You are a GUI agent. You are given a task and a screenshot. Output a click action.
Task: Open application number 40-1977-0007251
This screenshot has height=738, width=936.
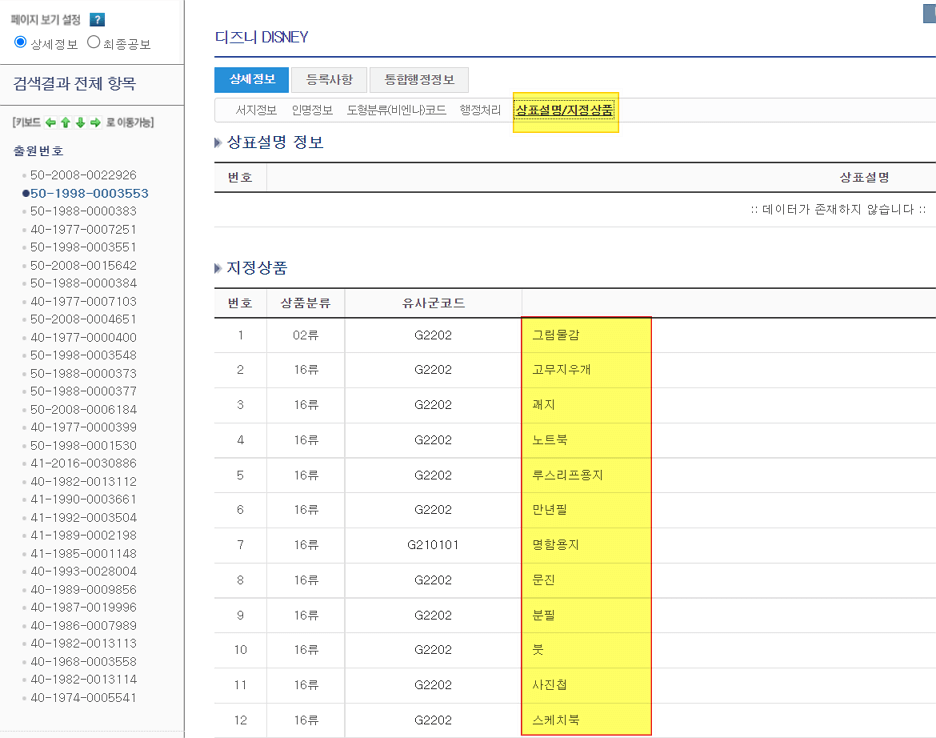[83, 229]
